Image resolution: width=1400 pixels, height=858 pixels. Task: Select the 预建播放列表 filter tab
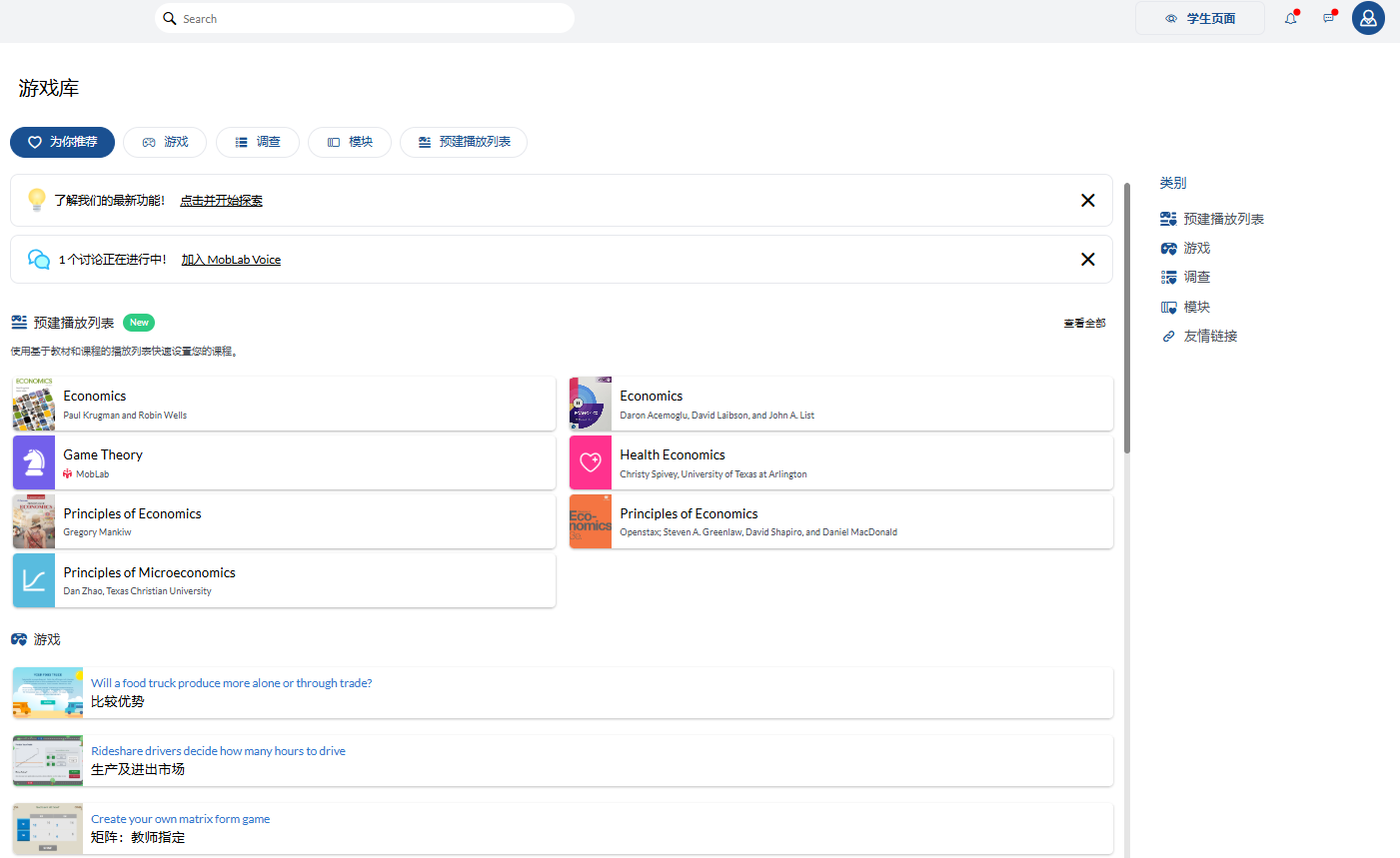[464, 142]
